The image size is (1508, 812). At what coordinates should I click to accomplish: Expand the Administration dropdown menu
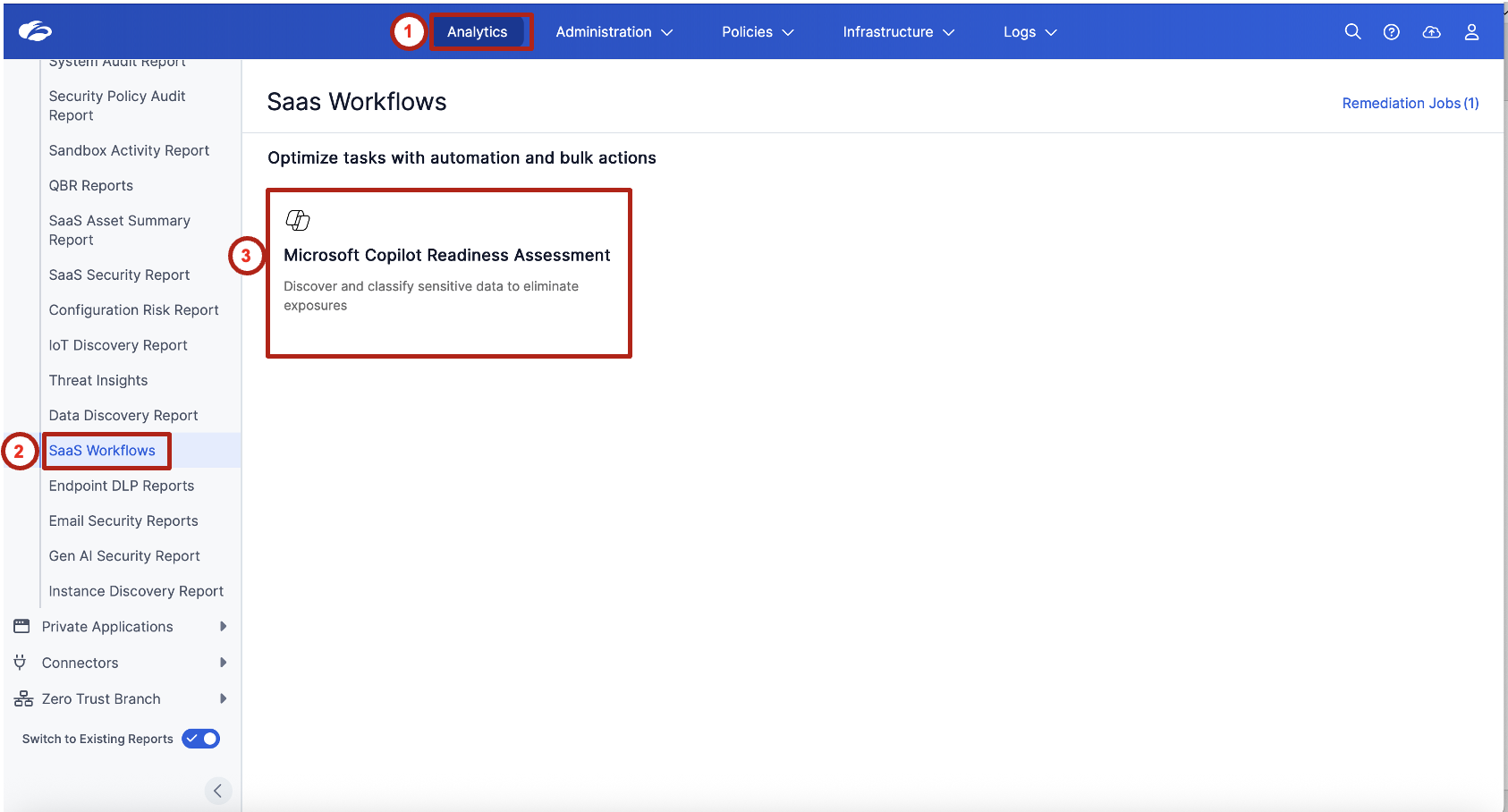(x=614, y=32)
